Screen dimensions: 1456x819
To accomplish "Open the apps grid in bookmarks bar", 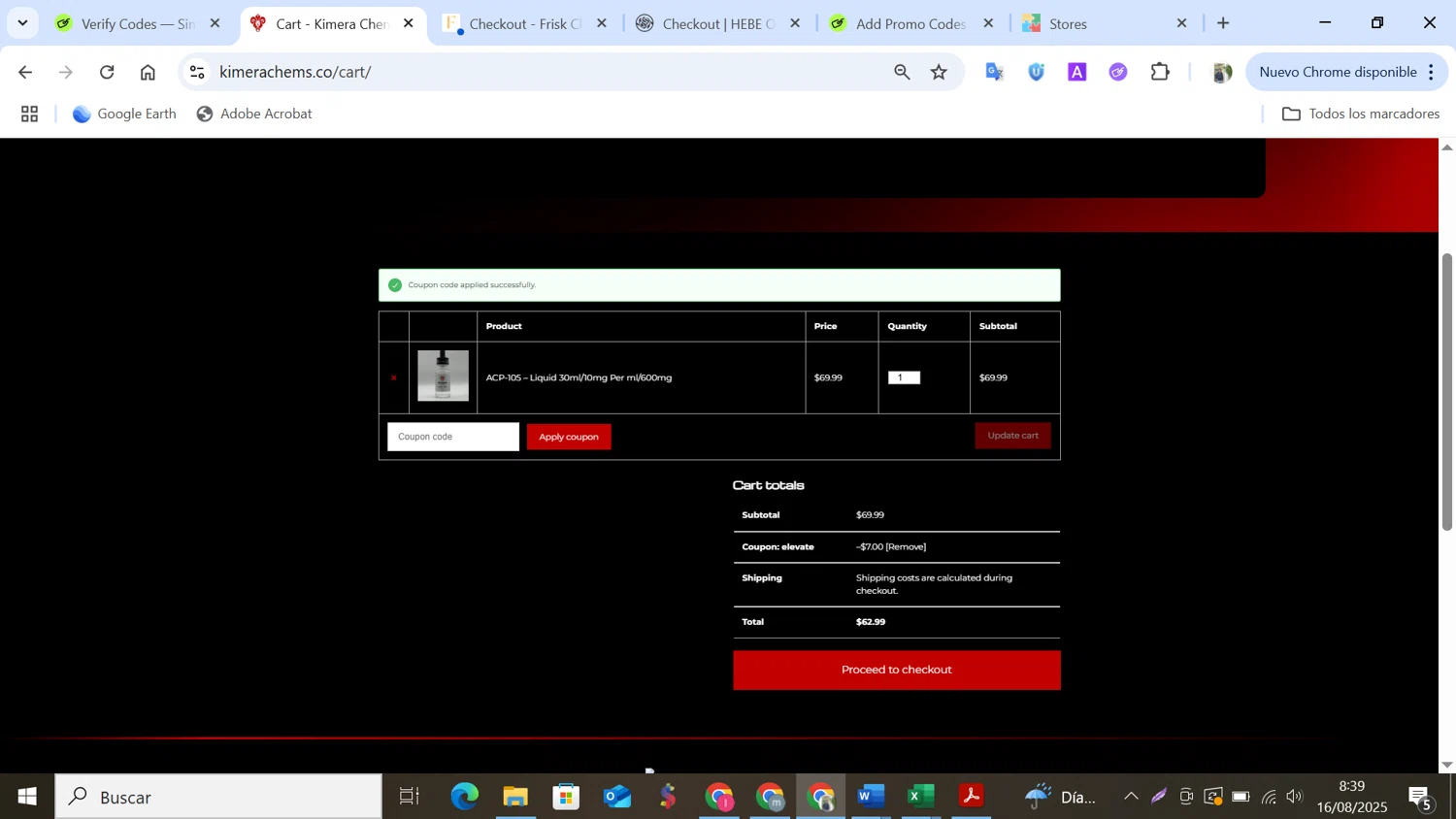I will [30, 114].
